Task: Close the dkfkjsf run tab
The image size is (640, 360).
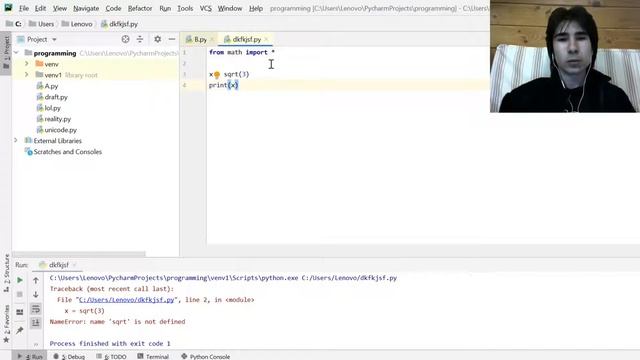Action: click(74, 265)
